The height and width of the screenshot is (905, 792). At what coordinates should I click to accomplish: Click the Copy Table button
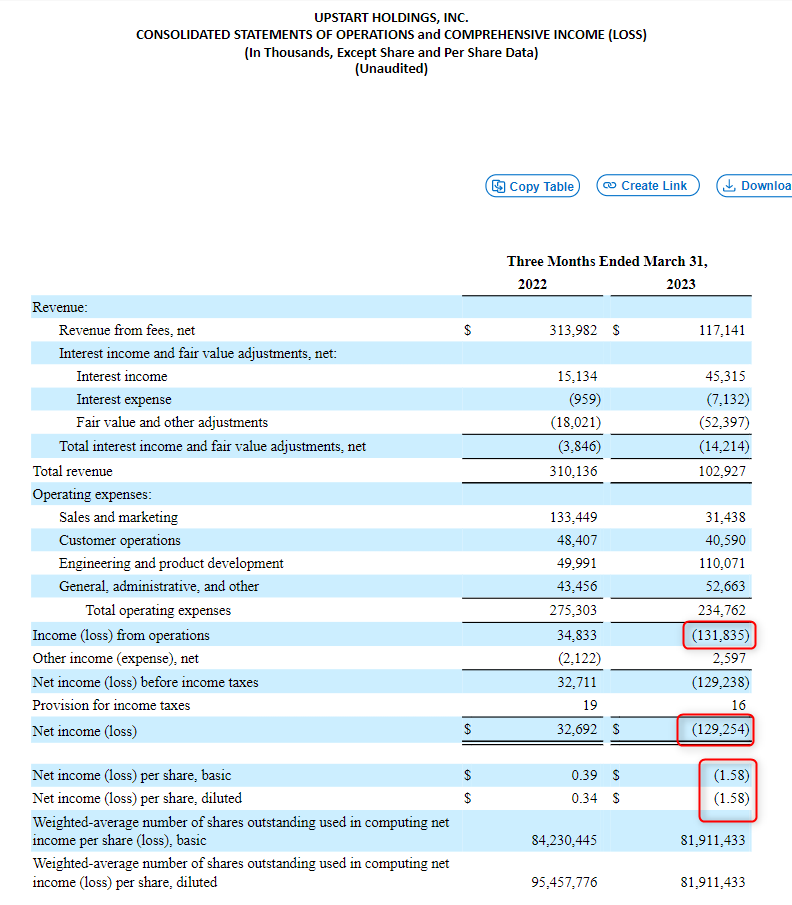[x=532, y=186]
